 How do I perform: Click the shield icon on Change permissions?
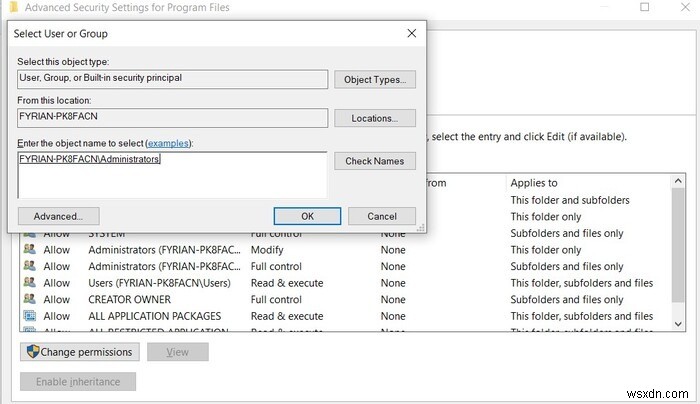(32, 352)
